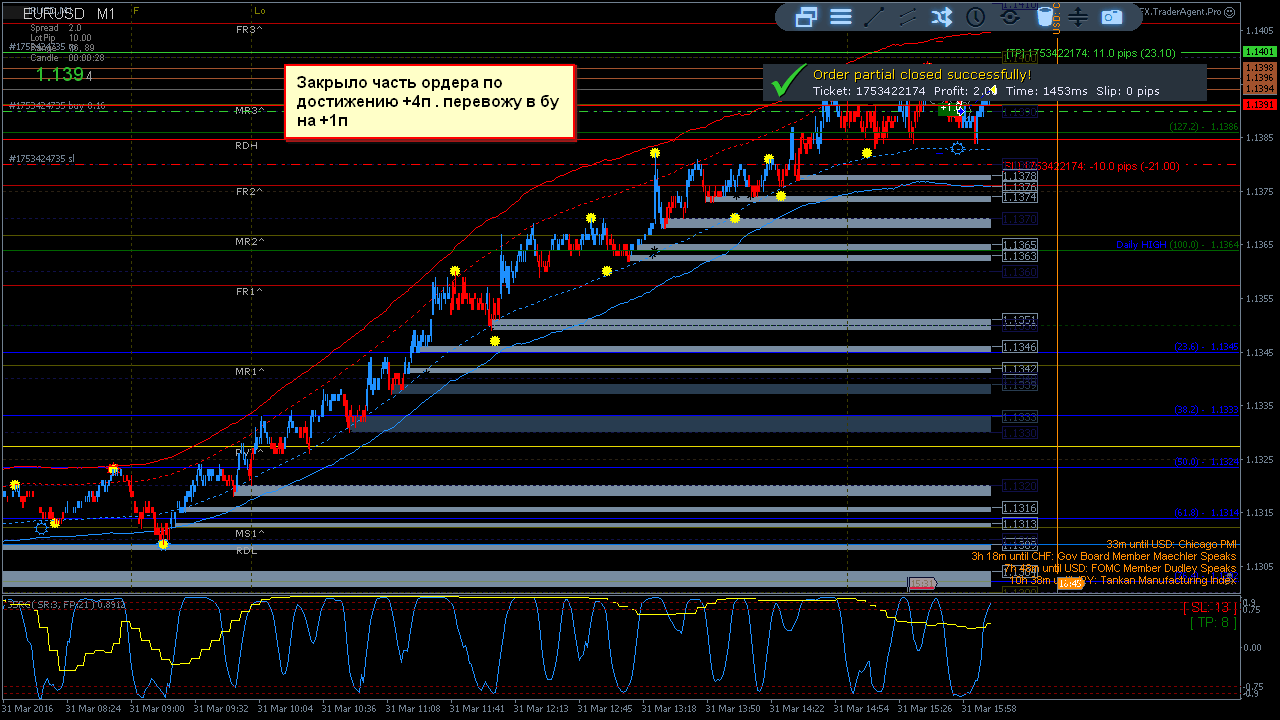Click the MR3^ level label

(x=249, y=110)
